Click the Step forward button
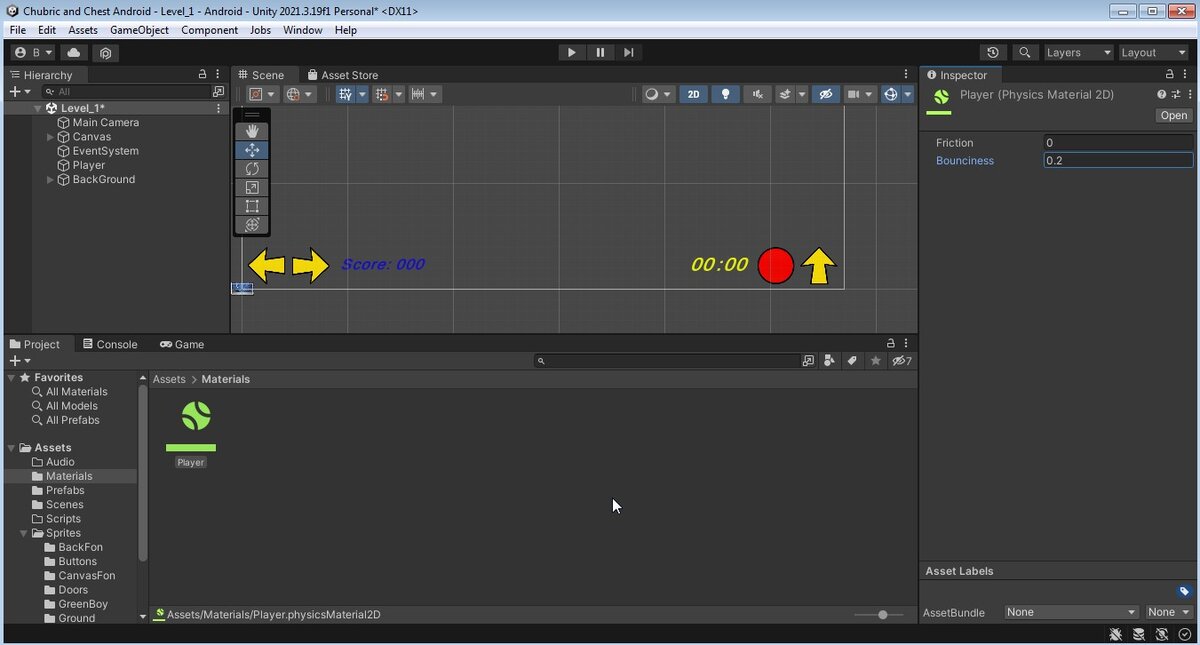Image resolution: width=1200 pixels, height=645 pixels. [628, 53]
